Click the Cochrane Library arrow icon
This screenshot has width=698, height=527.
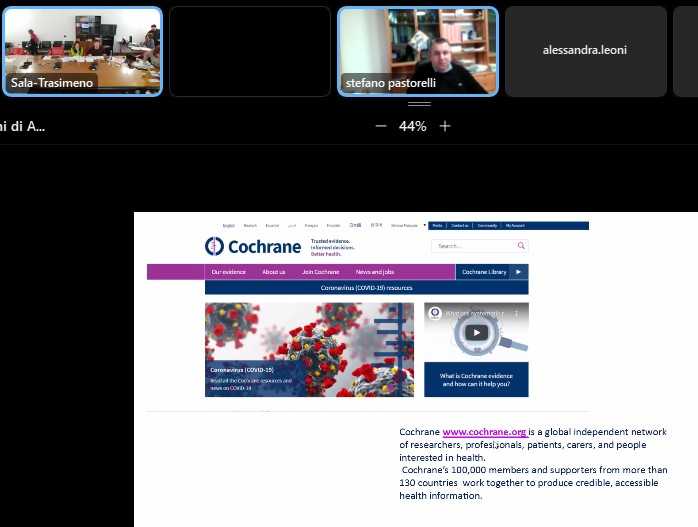[519, 272]
